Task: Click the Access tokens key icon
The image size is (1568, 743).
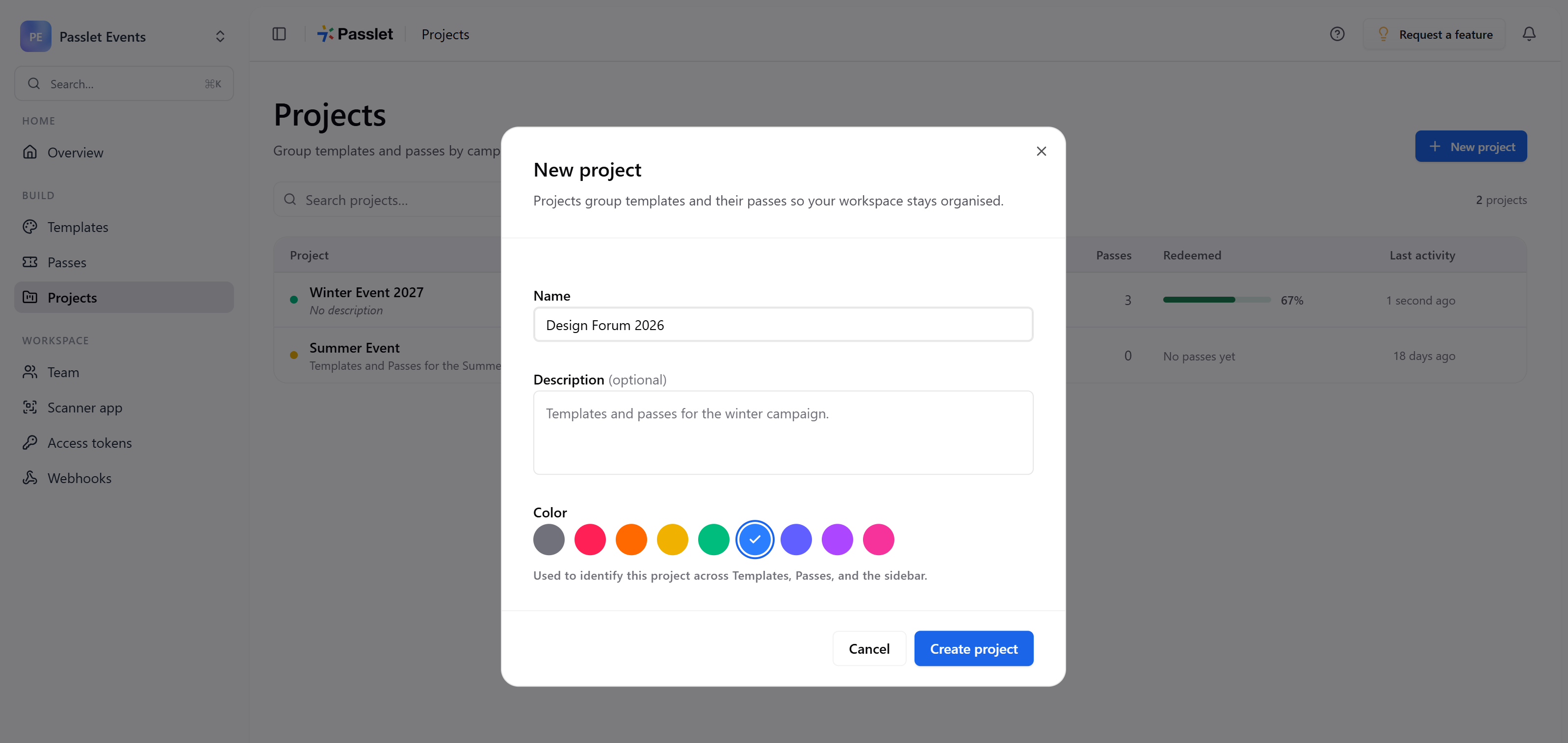Action: (30, 442)
